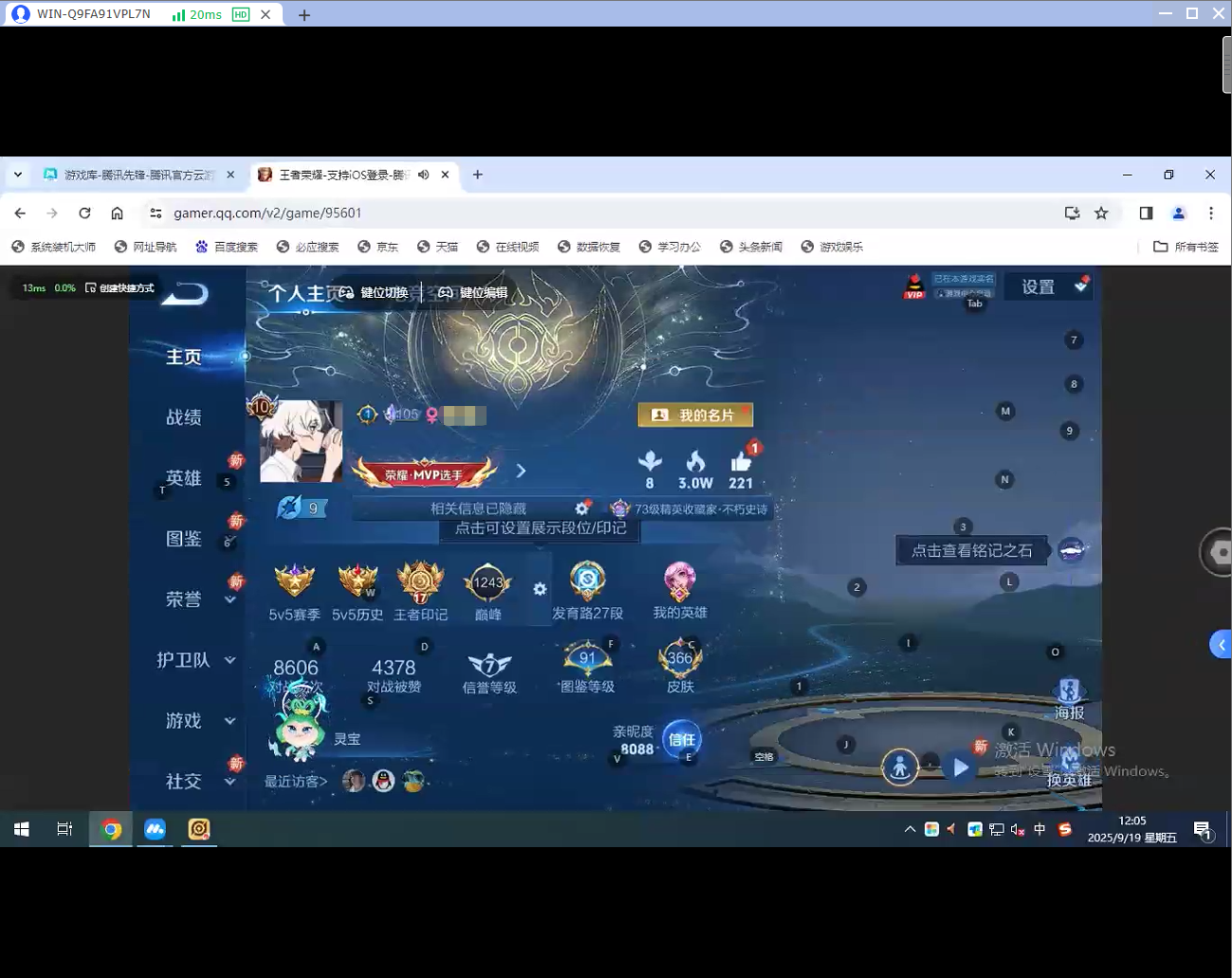
Task: Go back using the game's return arrow
Action: click(185, 293)
